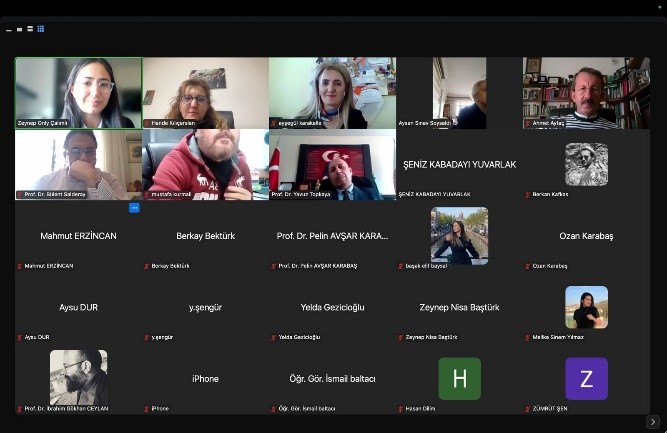Click Berkan Kafkas profile picture

tap(586, 164)
